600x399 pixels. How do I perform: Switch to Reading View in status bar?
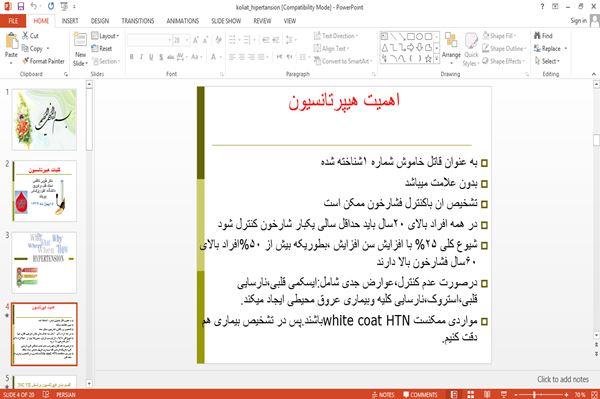(x=487, y=394)
